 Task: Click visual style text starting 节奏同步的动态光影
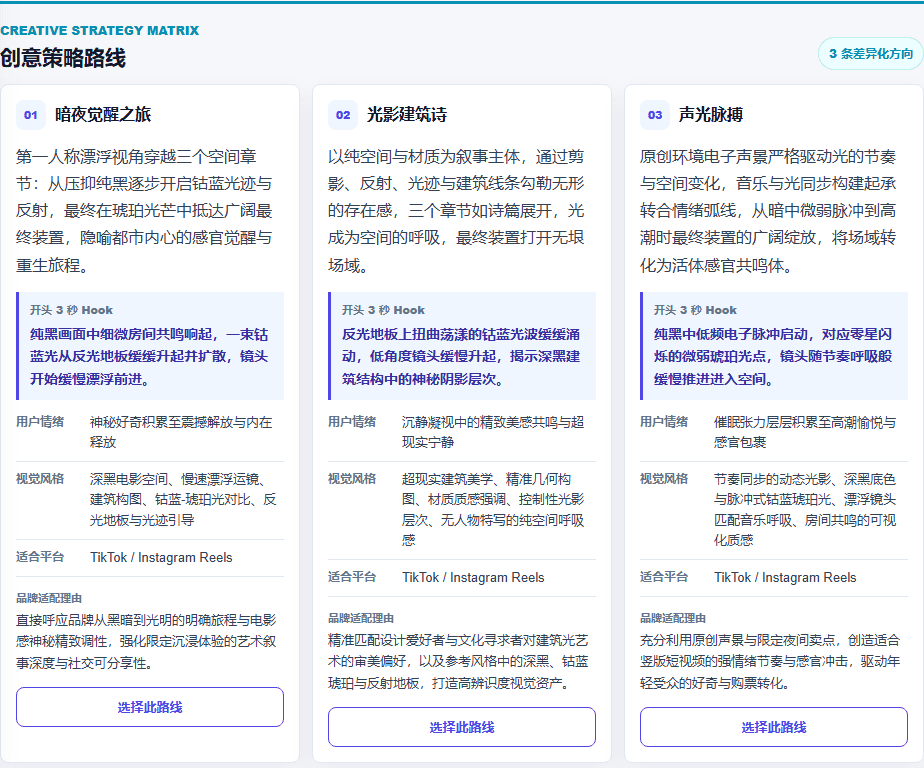(805, 509)
